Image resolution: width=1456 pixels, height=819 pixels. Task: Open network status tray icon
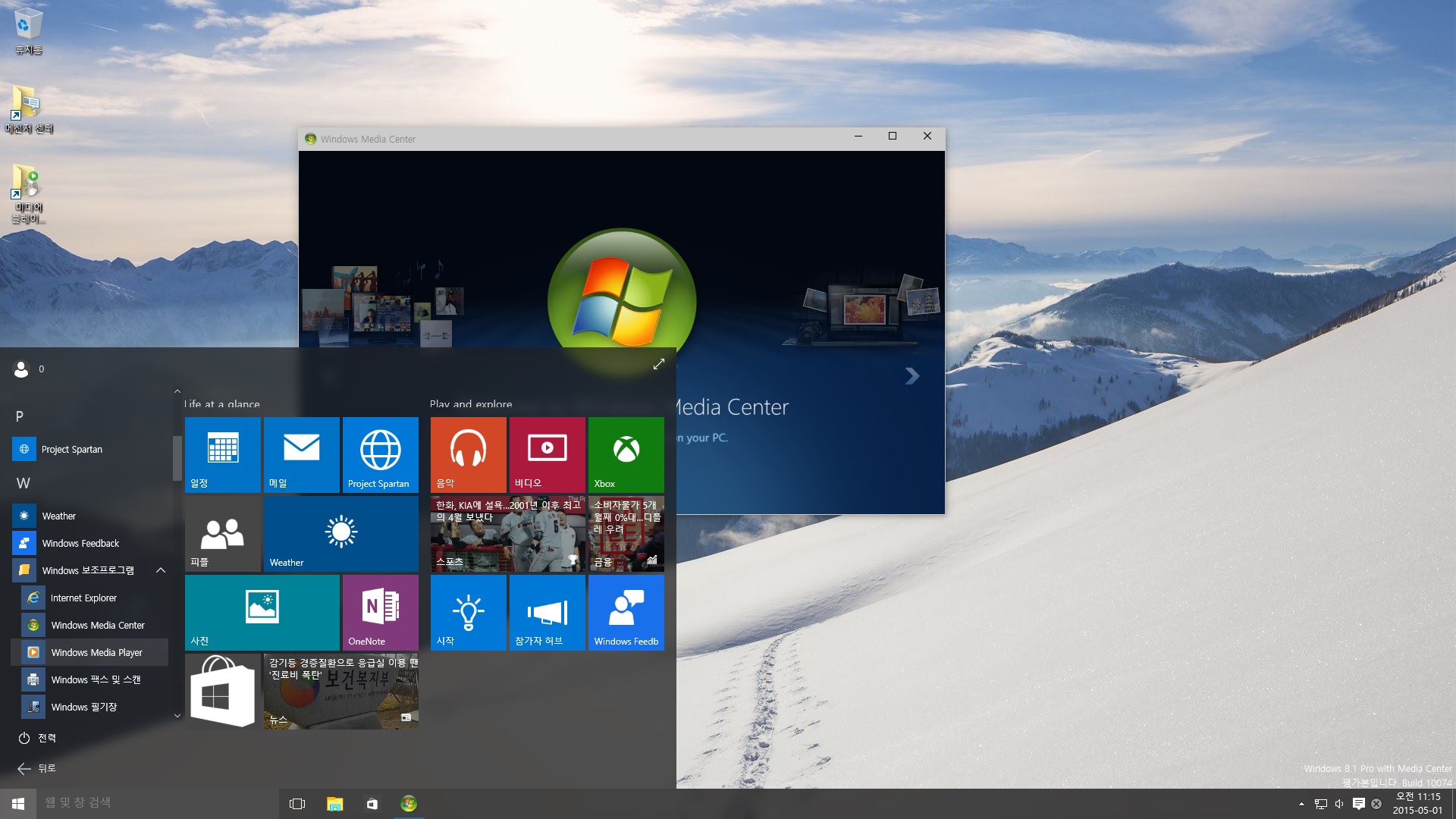point(1320,804)
